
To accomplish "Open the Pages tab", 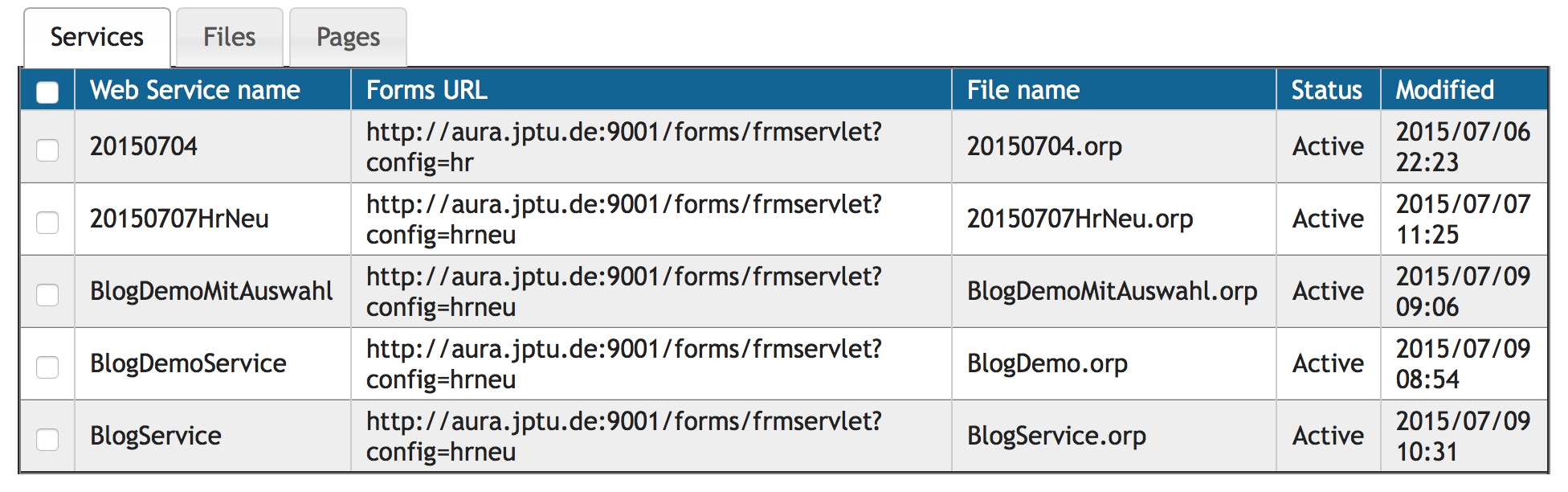I will tap(348, 37).
